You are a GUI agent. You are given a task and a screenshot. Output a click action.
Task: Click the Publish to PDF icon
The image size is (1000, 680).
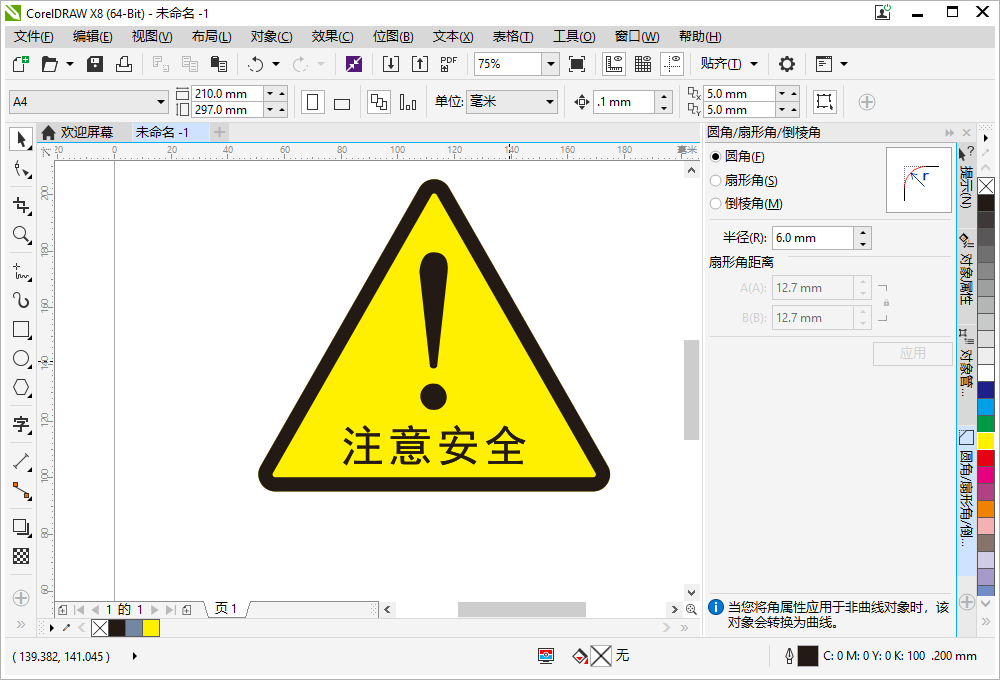pyautogui.click(x=449, y=64)
